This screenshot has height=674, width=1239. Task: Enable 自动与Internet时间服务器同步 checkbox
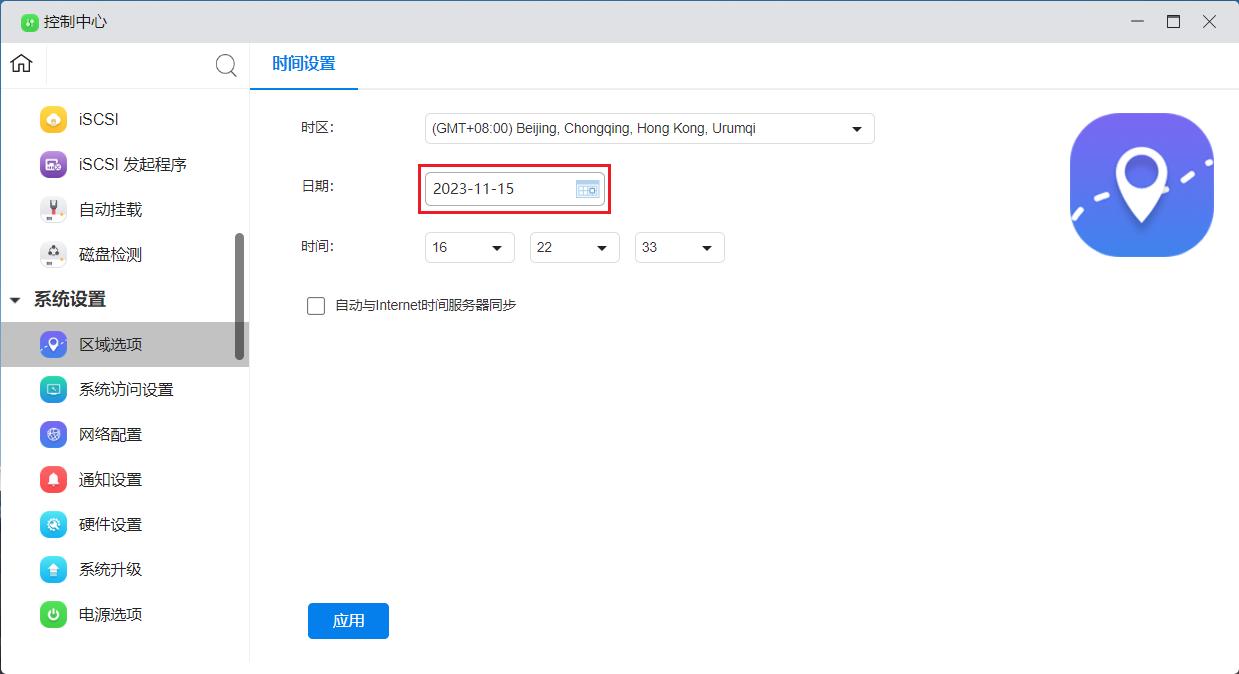pos(316,306)
